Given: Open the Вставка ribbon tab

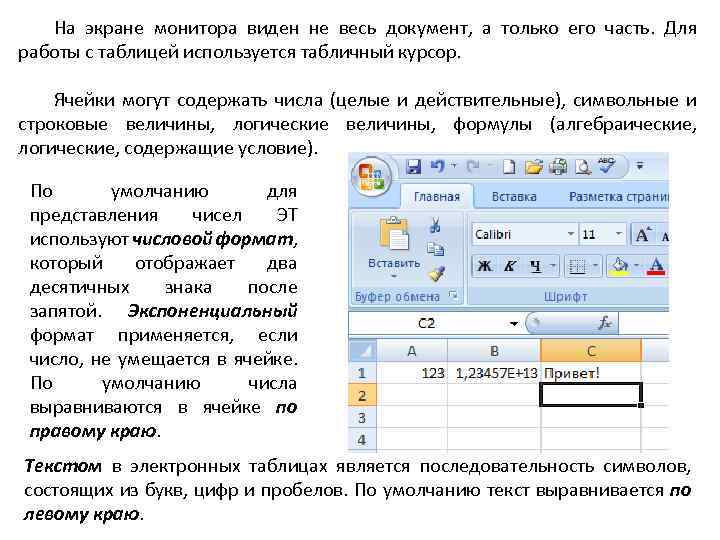Looking at the screenshot, I should pos(514,197).
